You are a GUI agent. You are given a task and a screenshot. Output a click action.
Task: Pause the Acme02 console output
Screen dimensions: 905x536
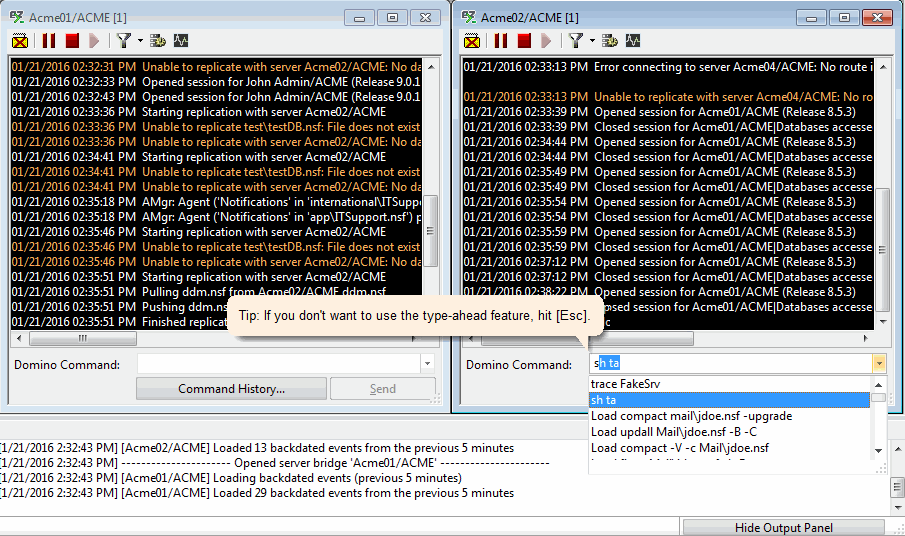coord(501,41)
